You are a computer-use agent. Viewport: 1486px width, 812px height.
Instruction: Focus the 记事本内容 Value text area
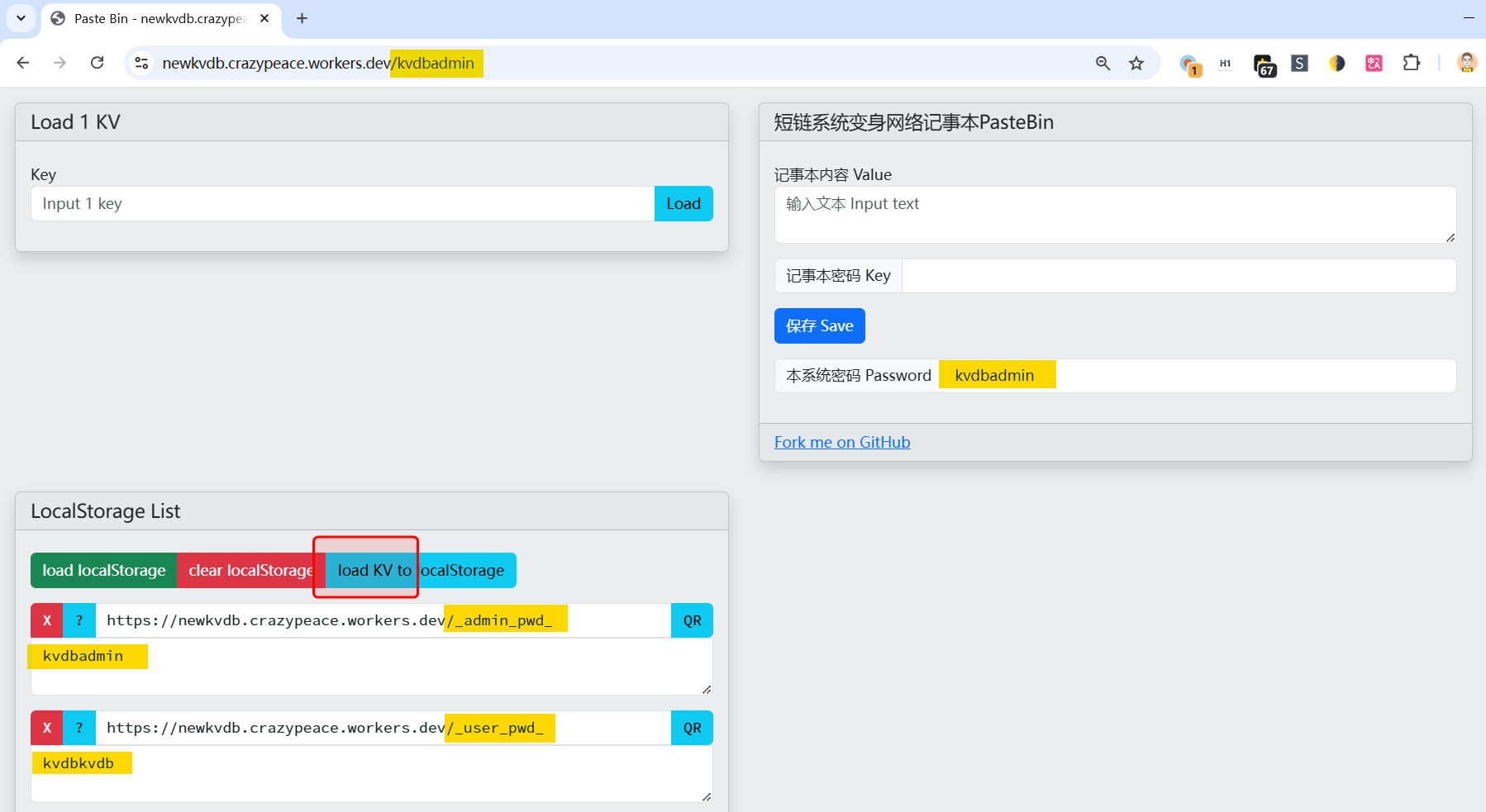point(1114,215)
